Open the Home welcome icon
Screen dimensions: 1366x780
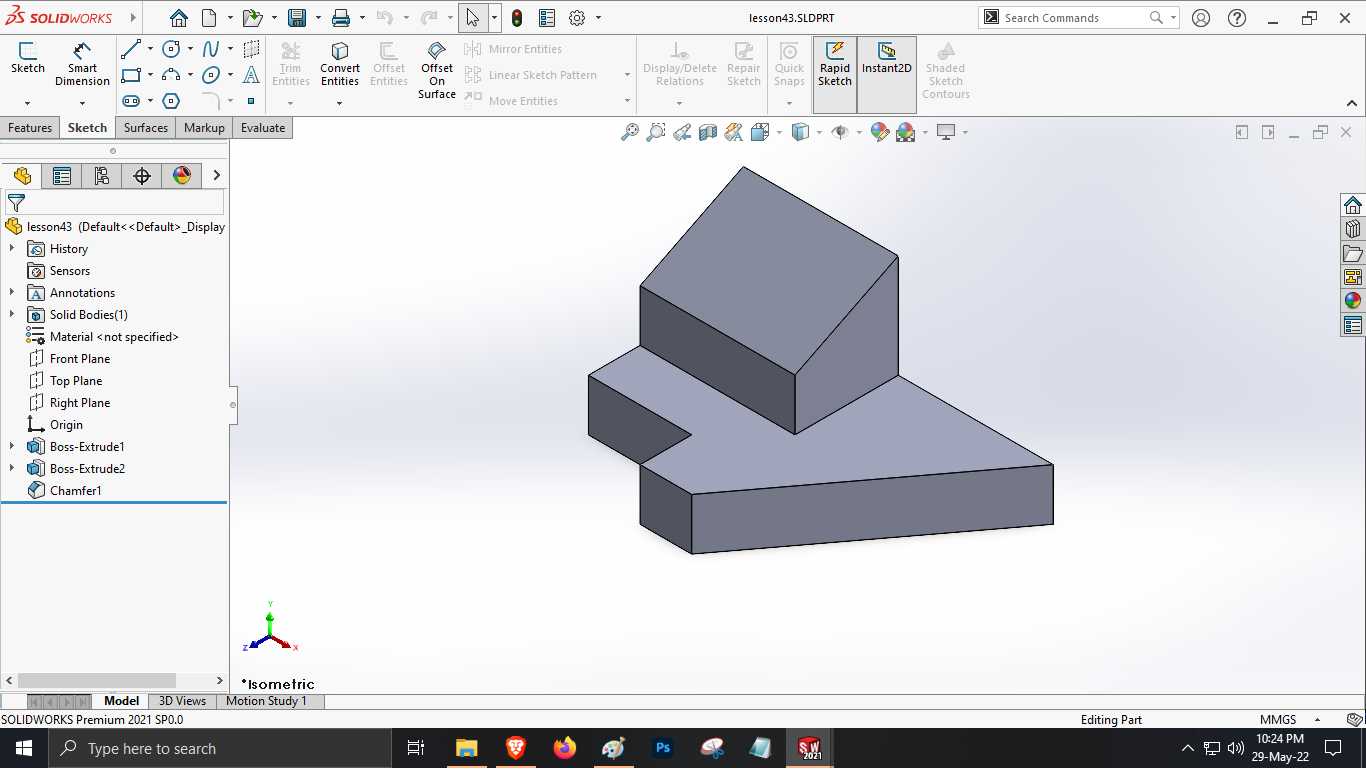178,18
